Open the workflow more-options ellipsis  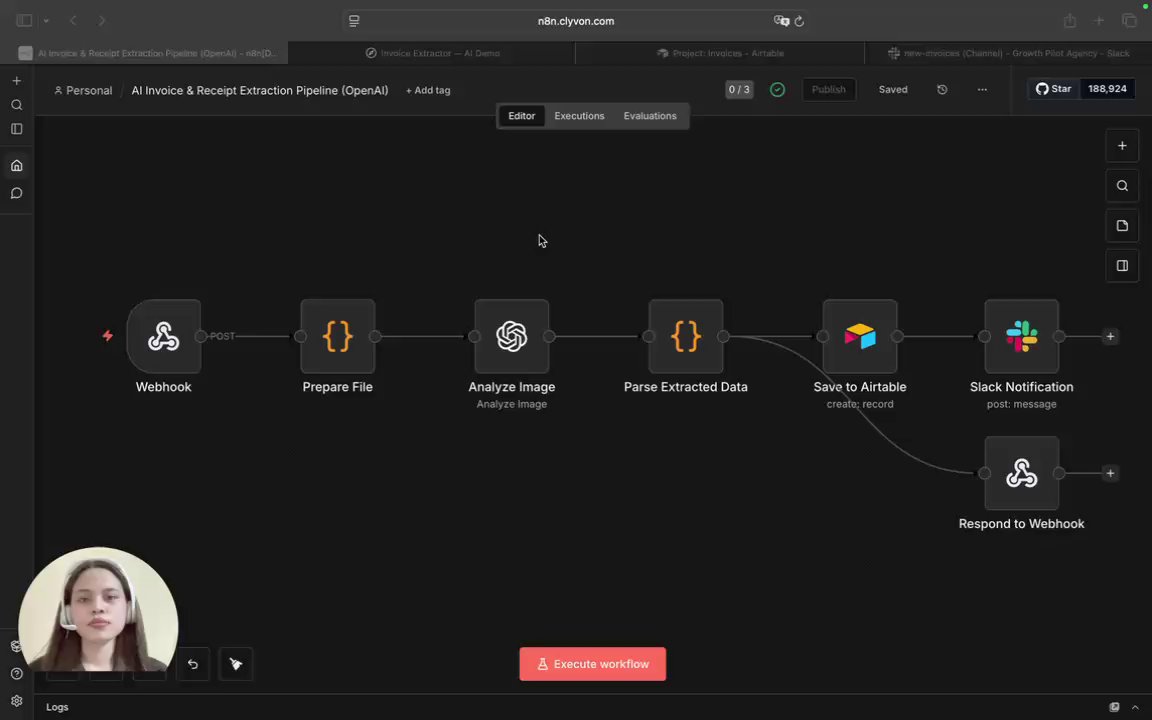(982, 90)
